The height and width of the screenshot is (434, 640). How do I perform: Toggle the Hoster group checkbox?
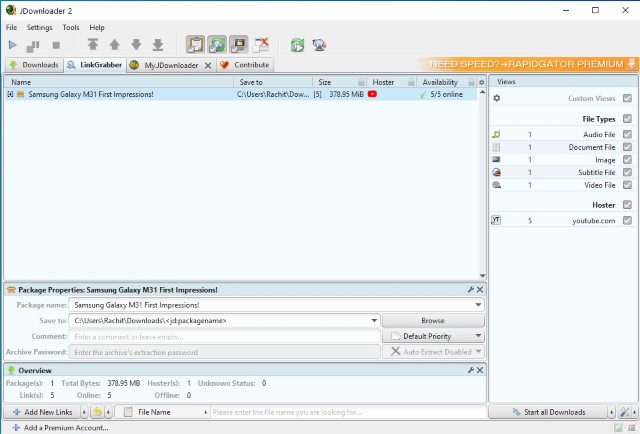[627, 205]
